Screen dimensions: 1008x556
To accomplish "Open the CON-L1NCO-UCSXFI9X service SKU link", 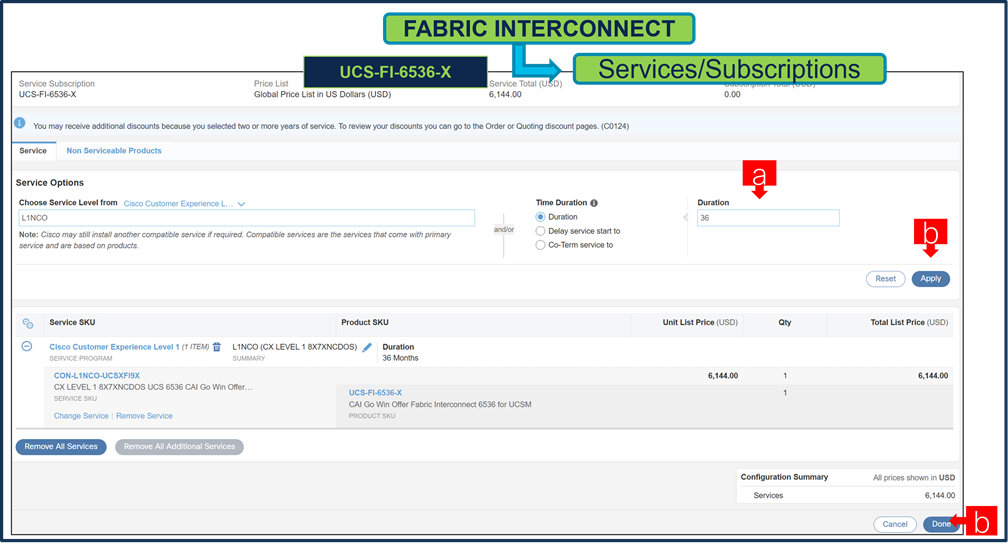I will point(96,376).
